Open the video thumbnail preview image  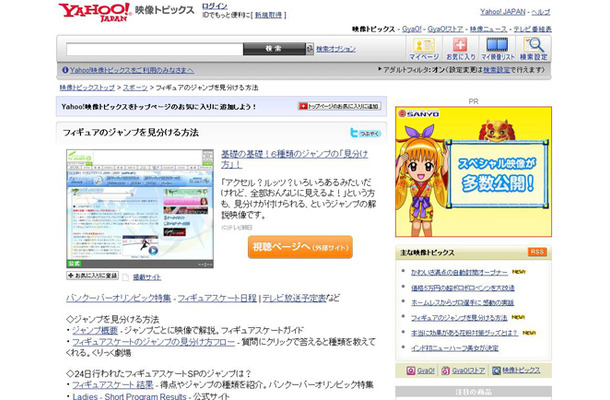(x=140, y=209)
